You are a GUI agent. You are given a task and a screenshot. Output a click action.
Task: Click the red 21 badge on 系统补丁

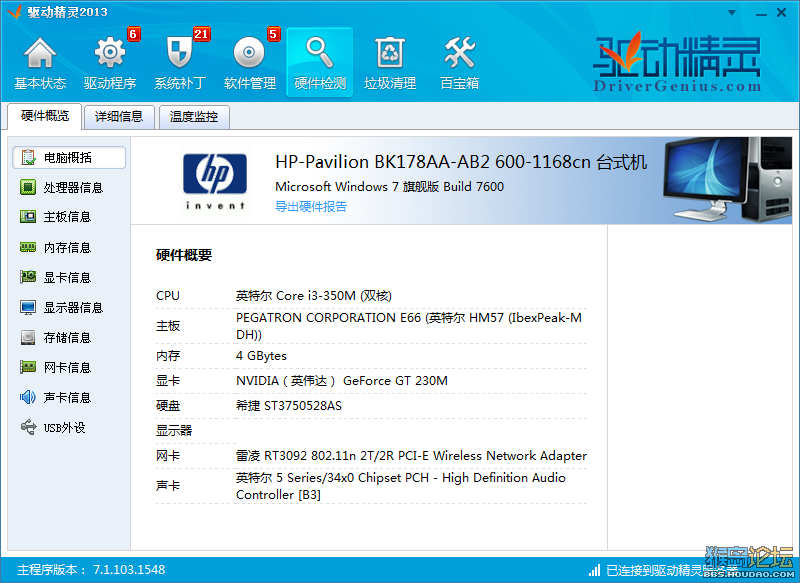[201, 34]
